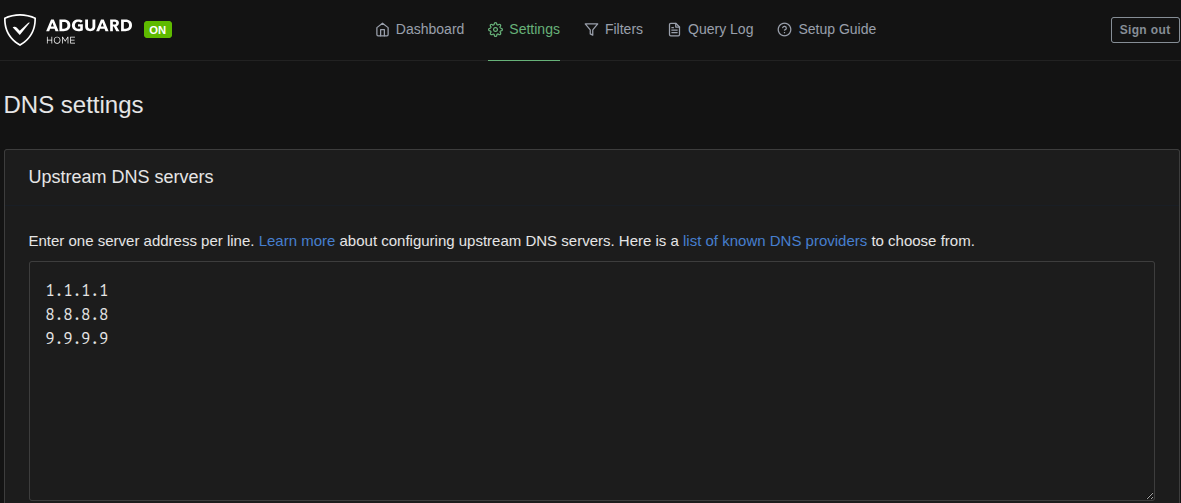1181x503 pixels.
Task: Click the house icon beside Dashboard
Action: 382,30
